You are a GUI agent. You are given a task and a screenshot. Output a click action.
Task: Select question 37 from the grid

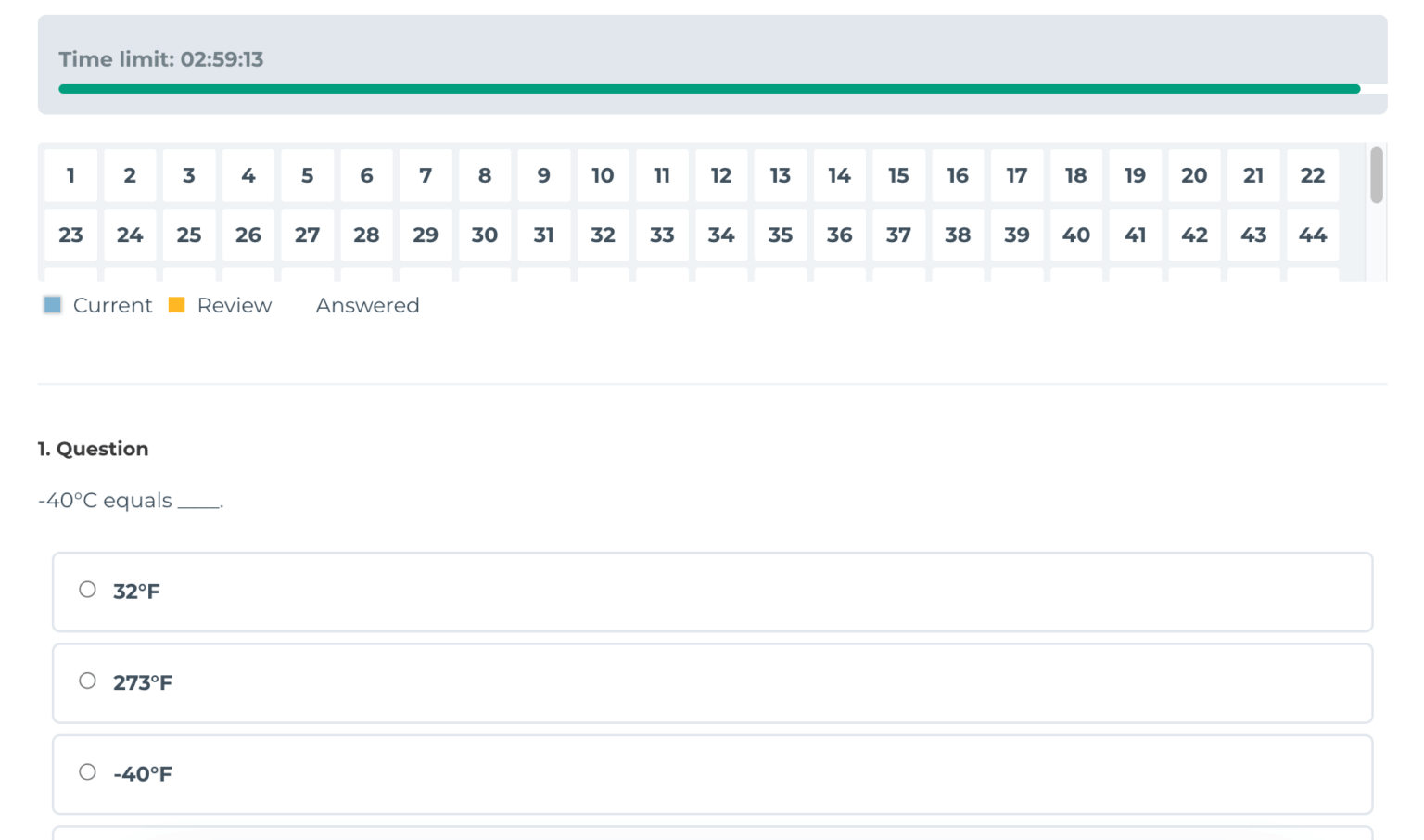tap(898, 235)
